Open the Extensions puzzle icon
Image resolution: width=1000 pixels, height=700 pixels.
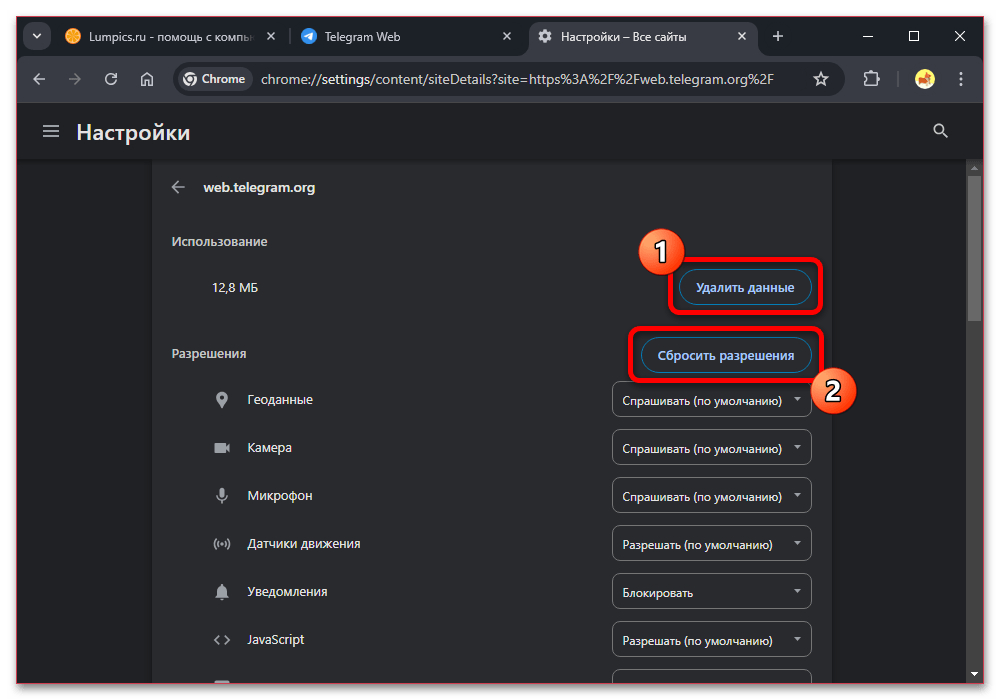871,79
